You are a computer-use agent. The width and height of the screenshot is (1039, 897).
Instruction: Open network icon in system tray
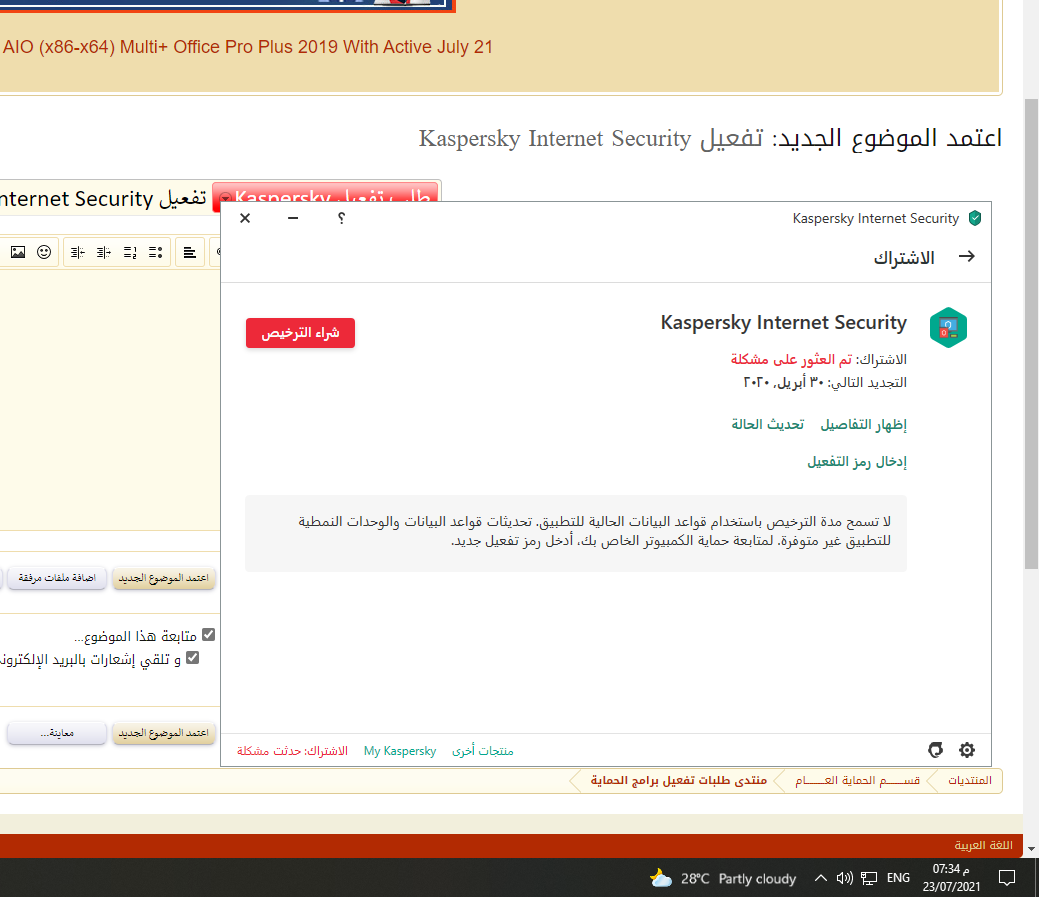pos(869,878)
